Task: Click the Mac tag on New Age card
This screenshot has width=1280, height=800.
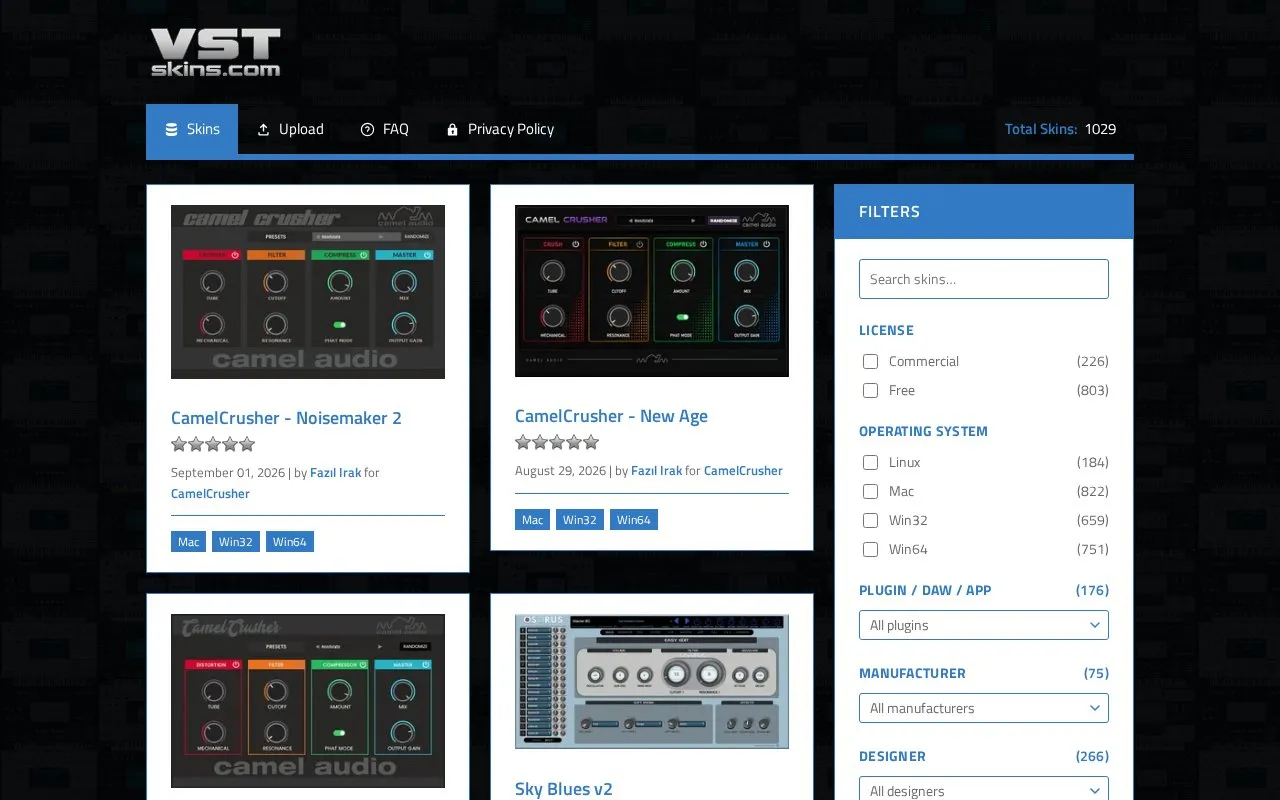Action: click(533, 520)
